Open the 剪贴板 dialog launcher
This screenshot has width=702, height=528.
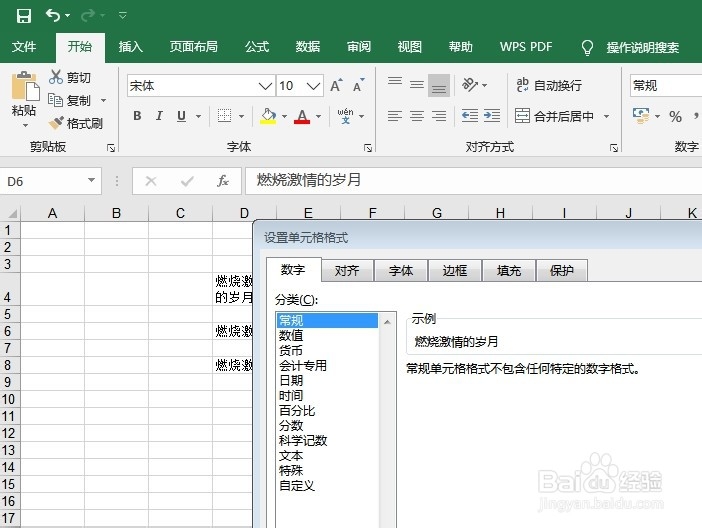(x=111, y=148)
